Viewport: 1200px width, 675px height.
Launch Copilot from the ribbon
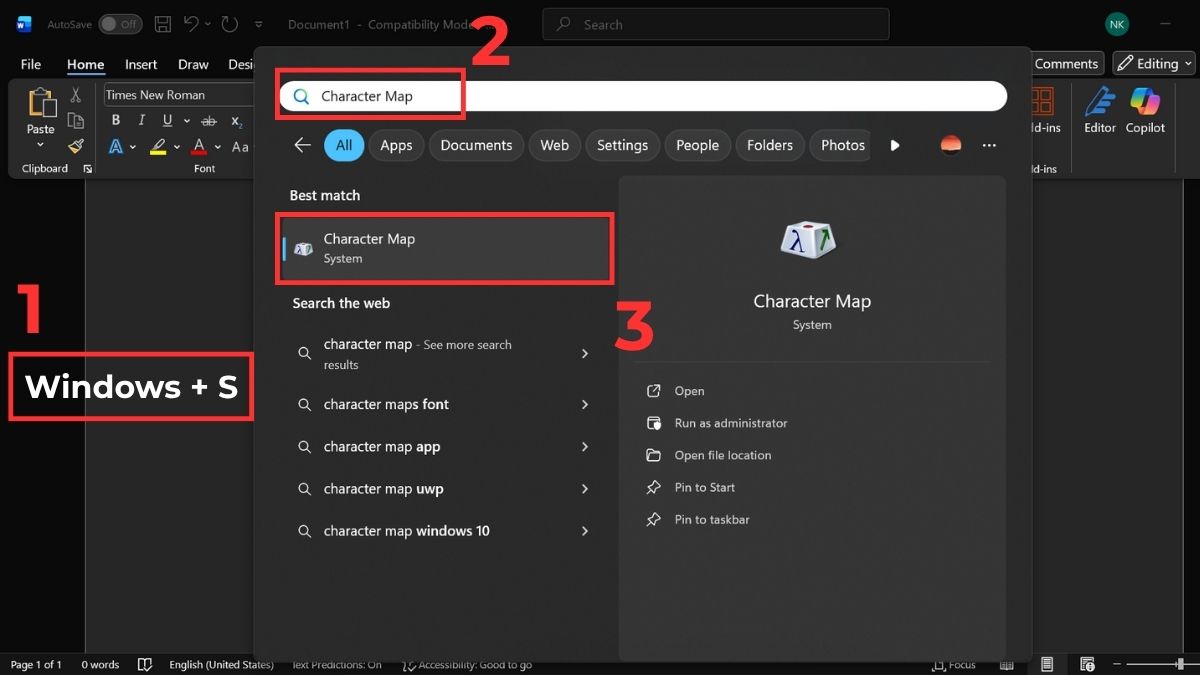click(1145, 109)
